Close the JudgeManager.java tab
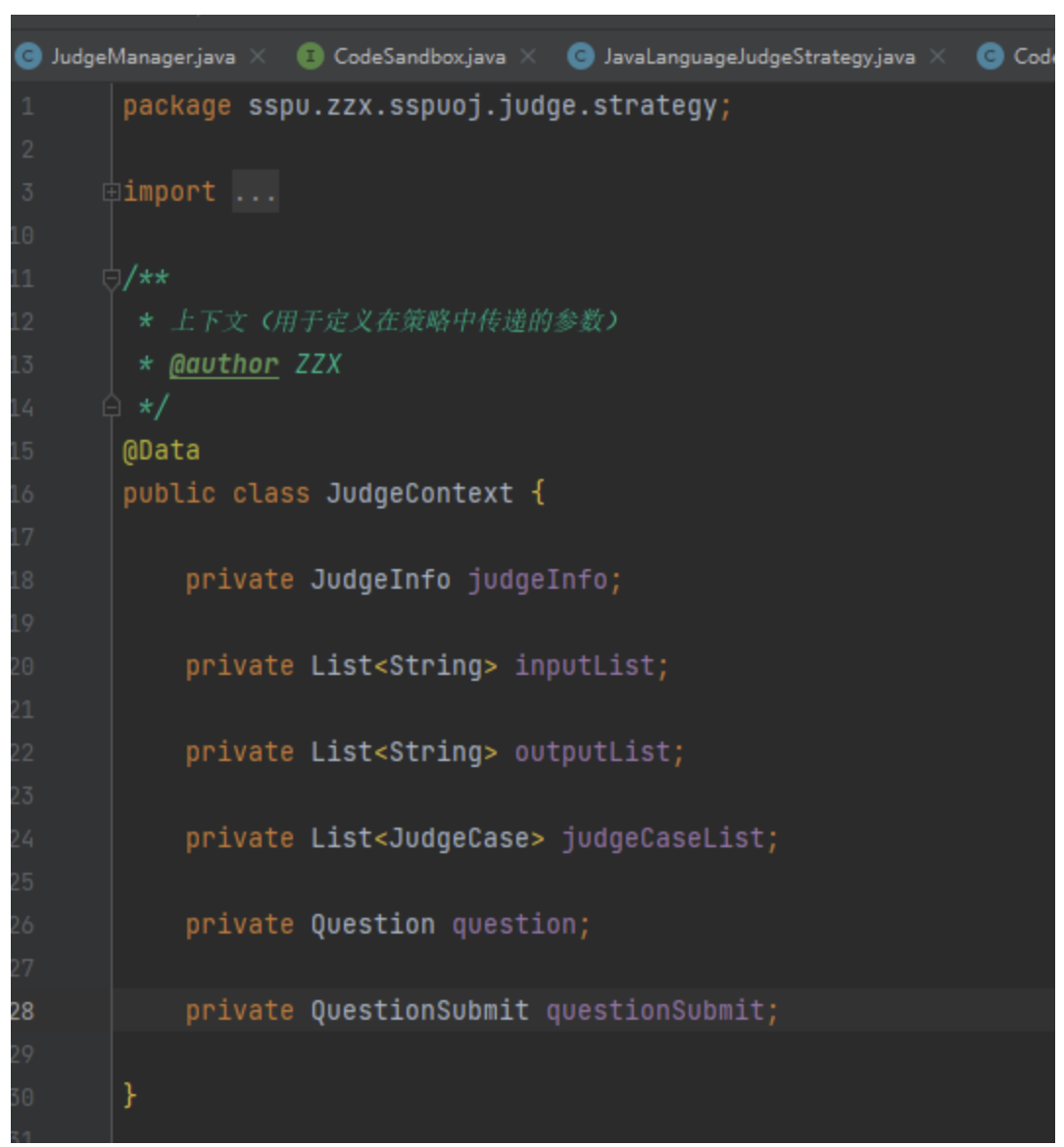Viewport: 1064px width, 1147px height. [258, 57]
